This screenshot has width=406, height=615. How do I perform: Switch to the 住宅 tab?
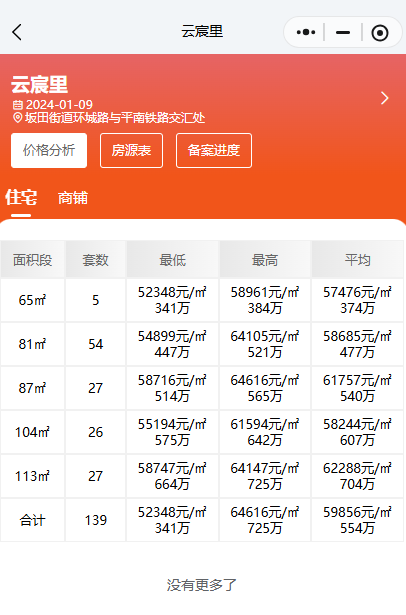(x=21, y=198)
